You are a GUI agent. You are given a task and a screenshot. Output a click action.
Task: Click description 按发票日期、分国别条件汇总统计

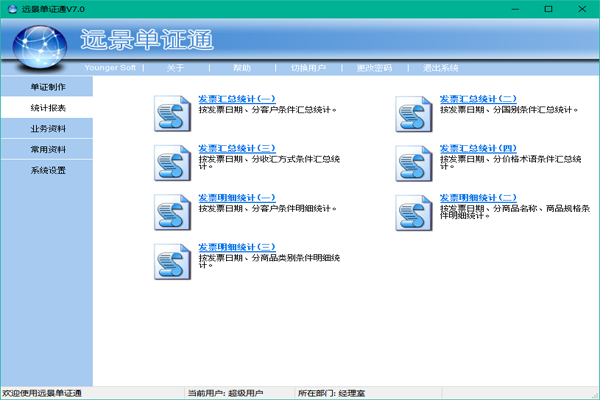point(509,110)
